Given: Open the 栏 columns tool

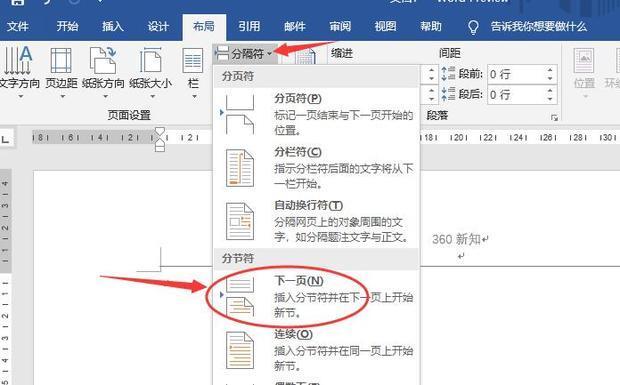Looking at the screenshot, I should click(x=193, y=72).
